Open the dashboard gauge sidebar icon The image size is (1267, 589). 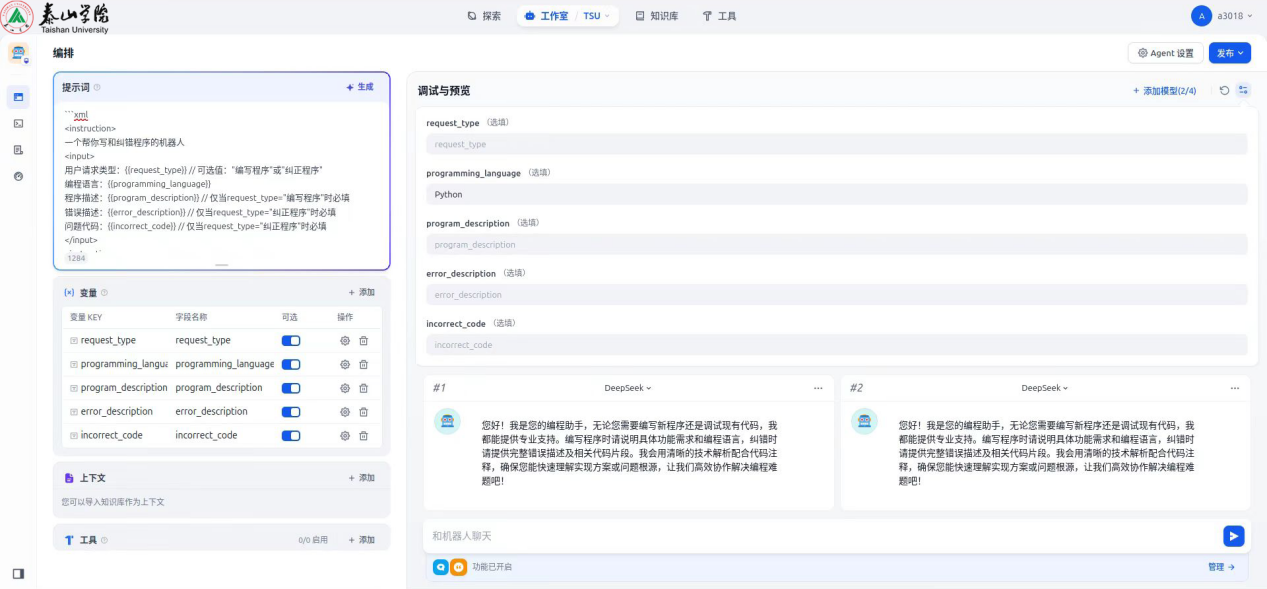[x=18, y=176]
